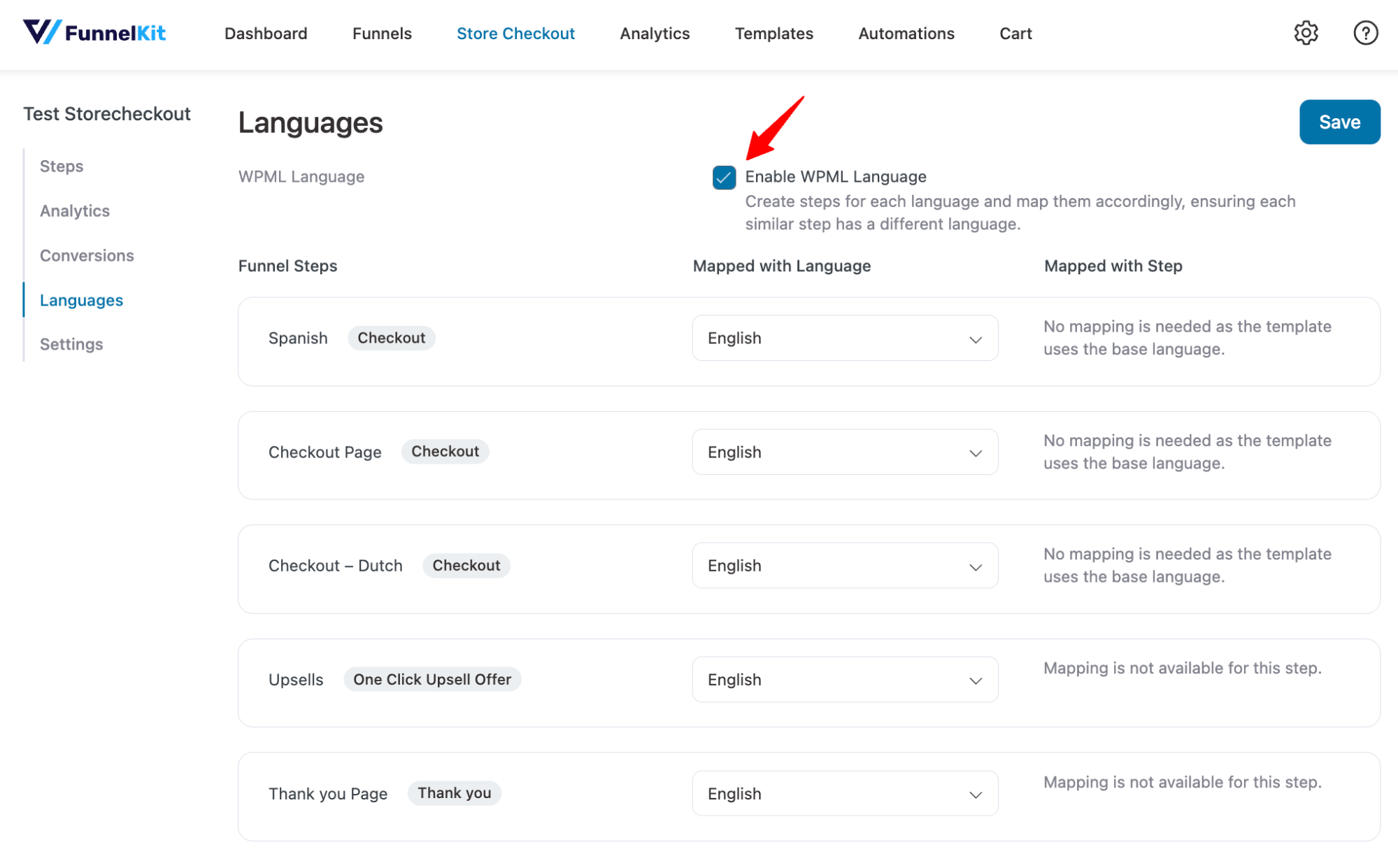
Task: Go to the Dashboard menu
Action: tap(266, 34)
